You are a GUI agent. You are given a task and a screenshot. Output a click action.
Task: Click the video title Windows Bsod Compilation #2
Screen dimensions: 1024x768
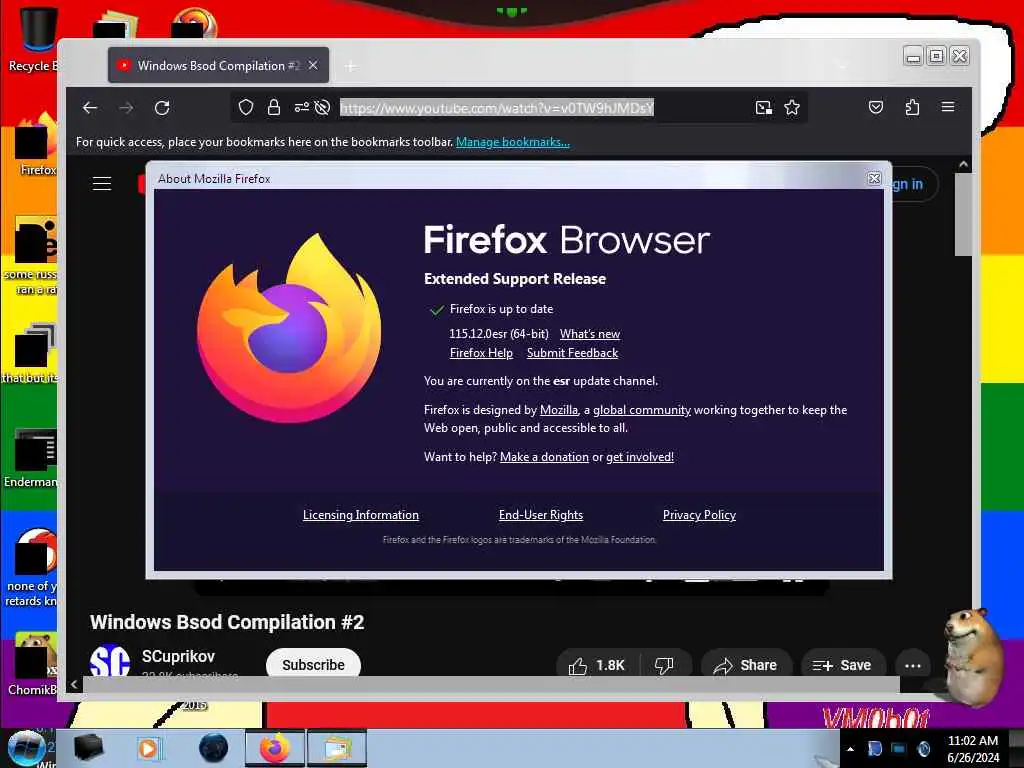tap(227, 622)
